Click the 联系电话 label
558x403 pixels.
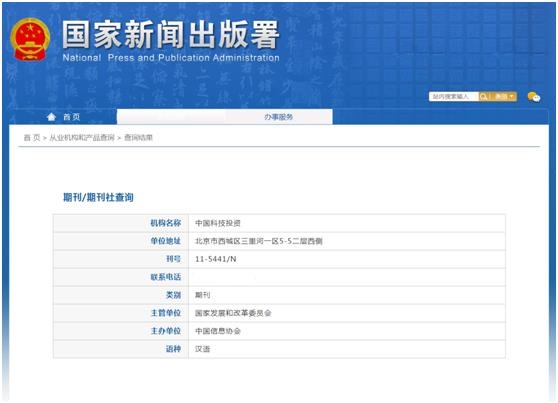[165, 277]
